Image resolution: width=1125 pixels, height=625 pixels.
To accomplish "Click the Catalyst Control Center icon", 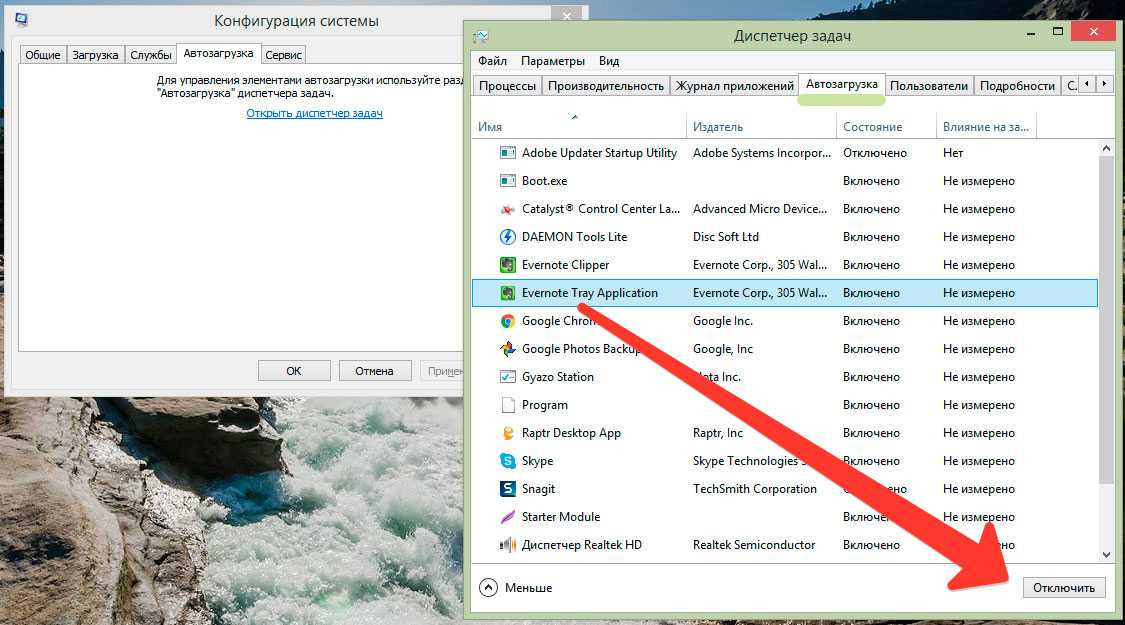I will click(x=507, y=209).
